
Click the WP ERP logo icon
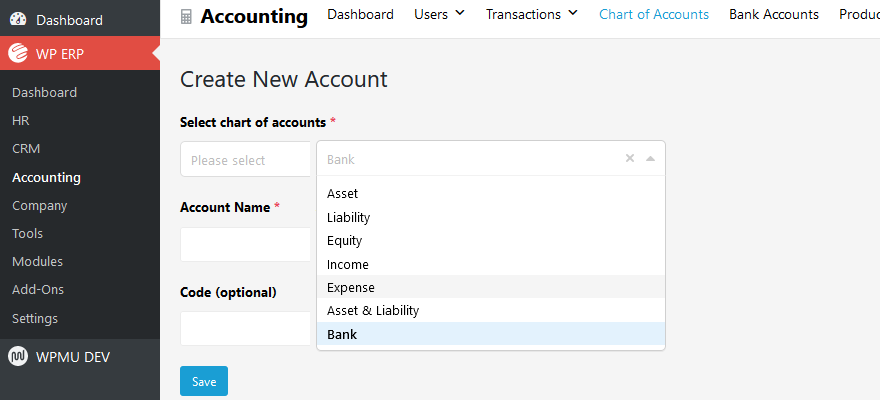[x=18, y=54]
